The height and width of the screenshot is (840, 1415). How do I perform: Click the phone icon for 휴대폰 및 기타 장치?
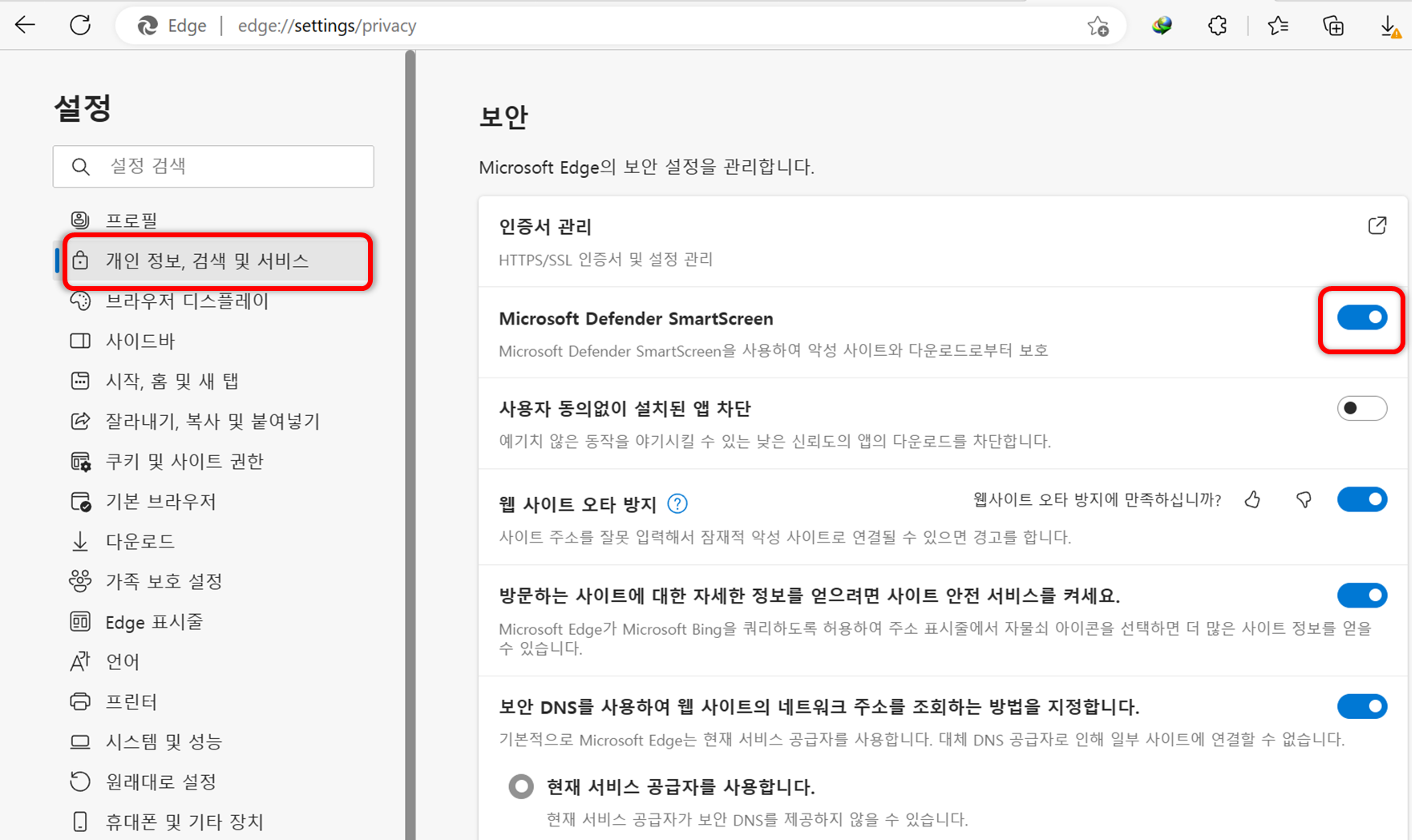click(80, 822)
